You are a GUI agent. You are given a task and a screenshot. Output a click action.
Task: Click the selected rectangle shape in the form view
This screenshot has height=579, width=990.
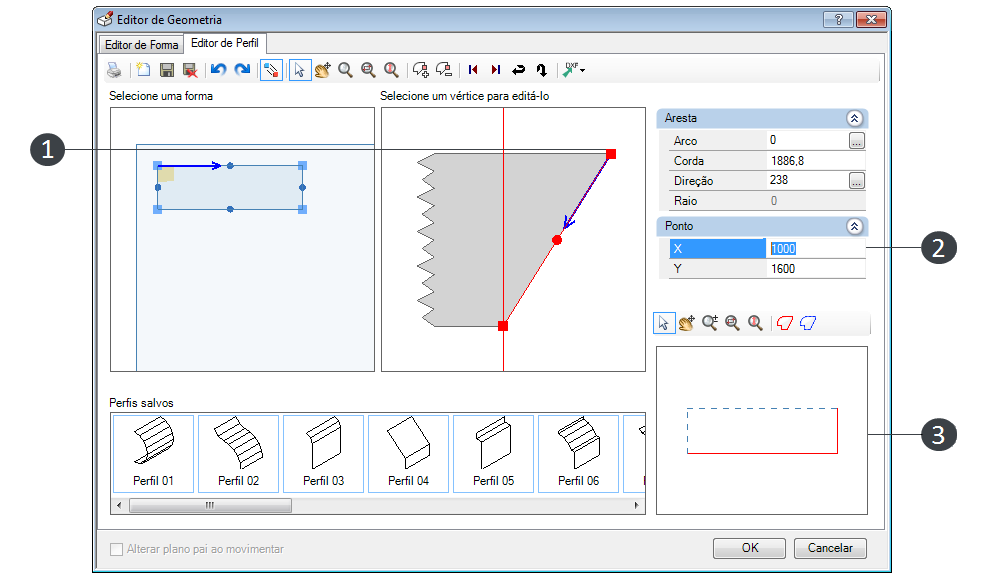[230, 188]
